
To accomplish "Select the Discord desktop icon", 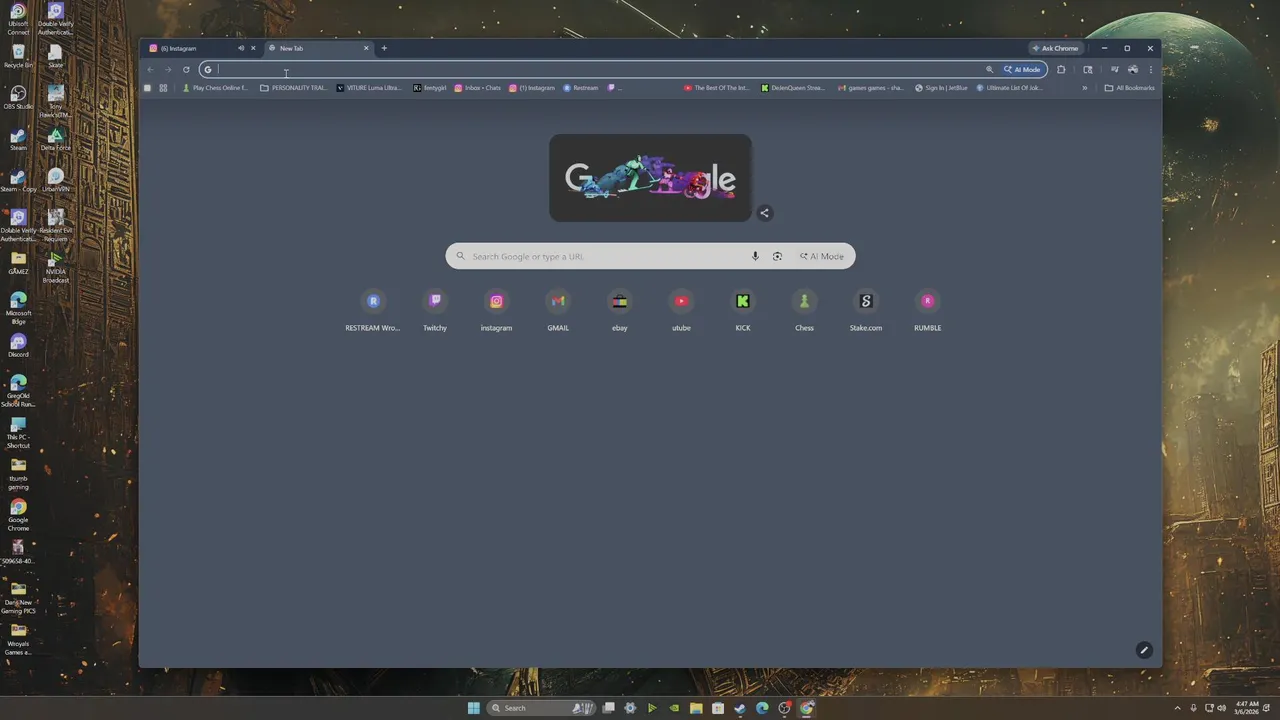I will click(x=18, y=346).
